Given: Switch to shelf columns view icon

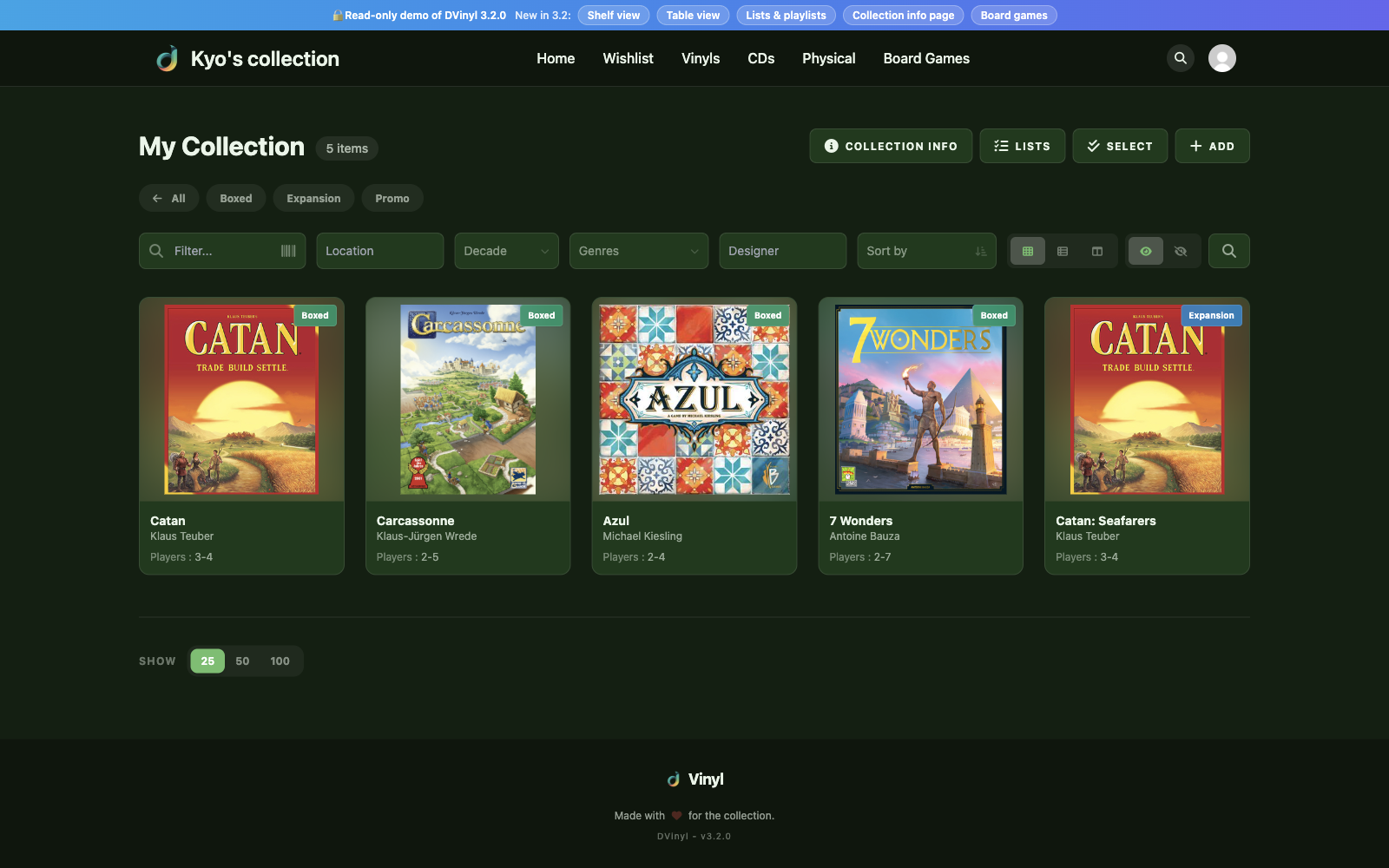Looking at the screenshot, I should point(1097,251).
